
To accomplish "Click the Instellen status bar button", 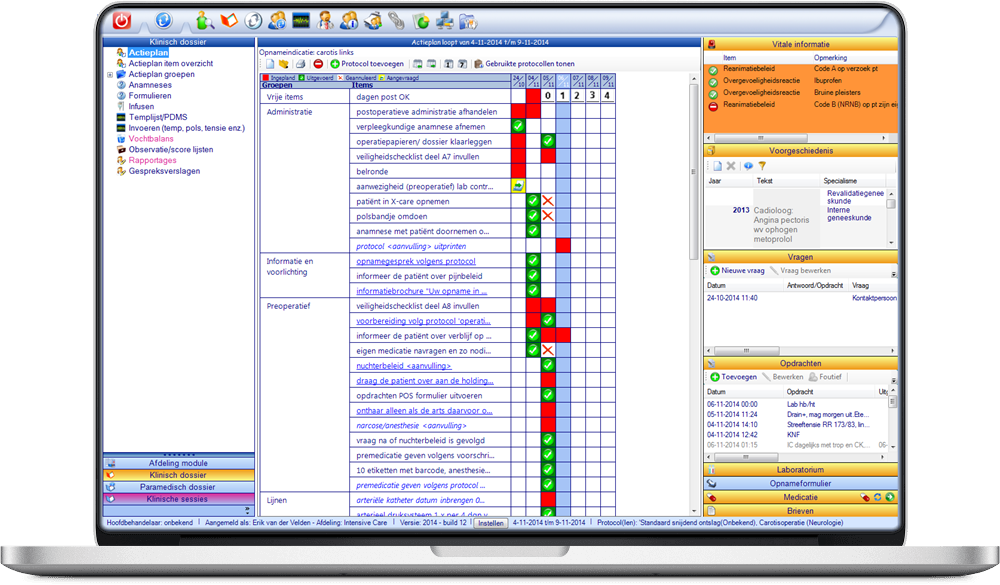I will coord(490,523).
